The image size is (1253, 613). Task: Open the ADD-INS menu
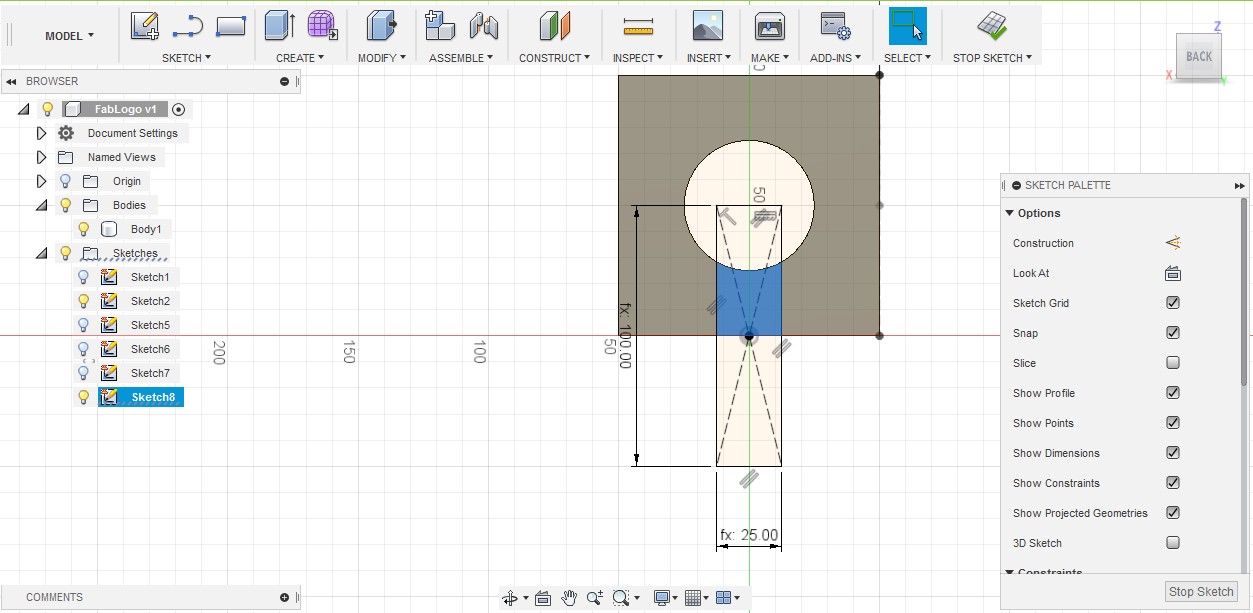835,58
